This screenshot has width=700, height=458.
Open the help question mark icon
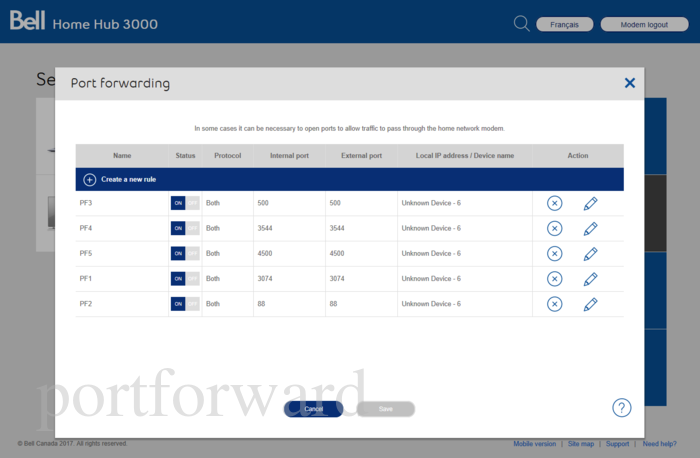(x=621, y=407)
